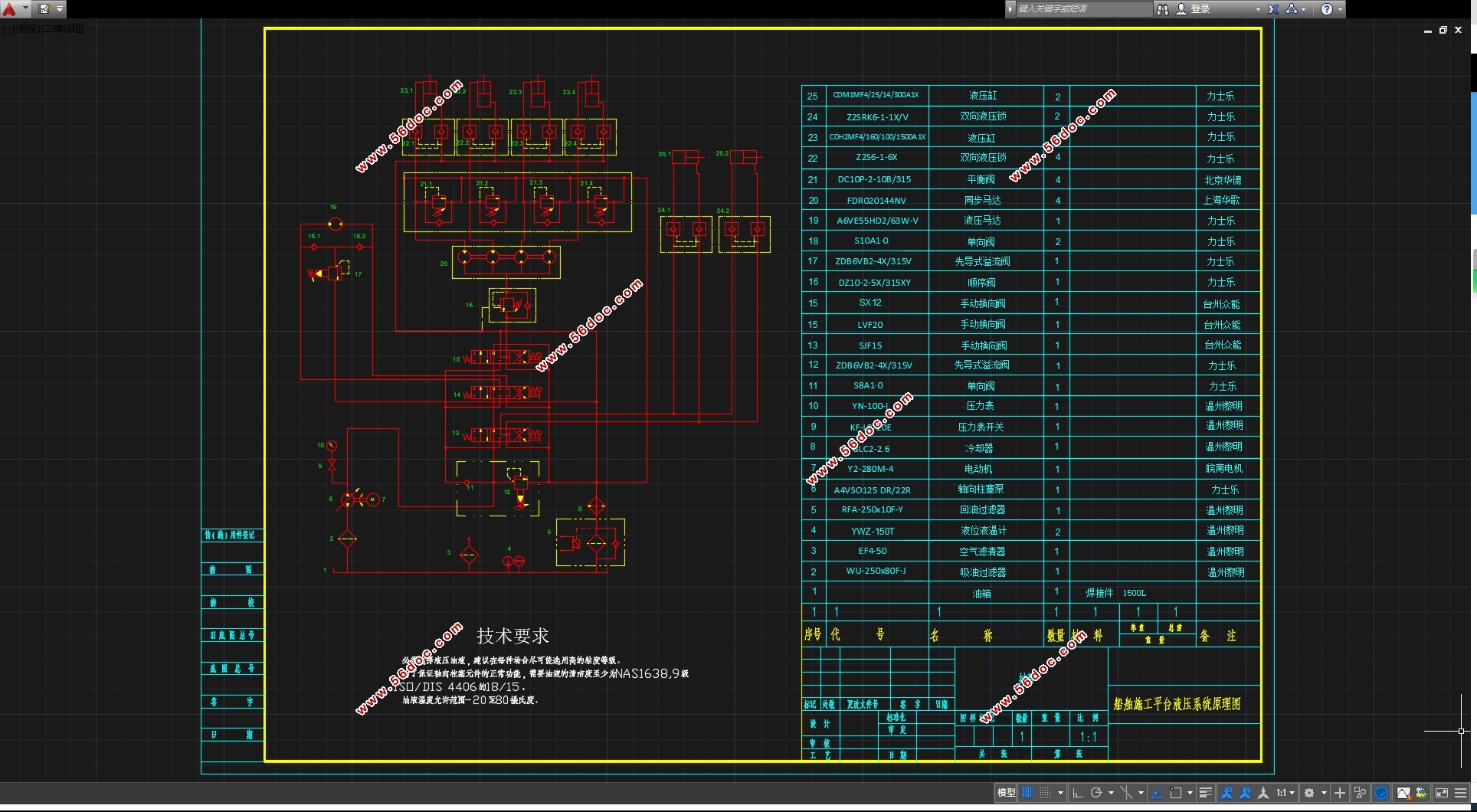Click the WU-250x80F-J part code
The height and width of the screenshot is (812, 1477).
coord(876,571)
